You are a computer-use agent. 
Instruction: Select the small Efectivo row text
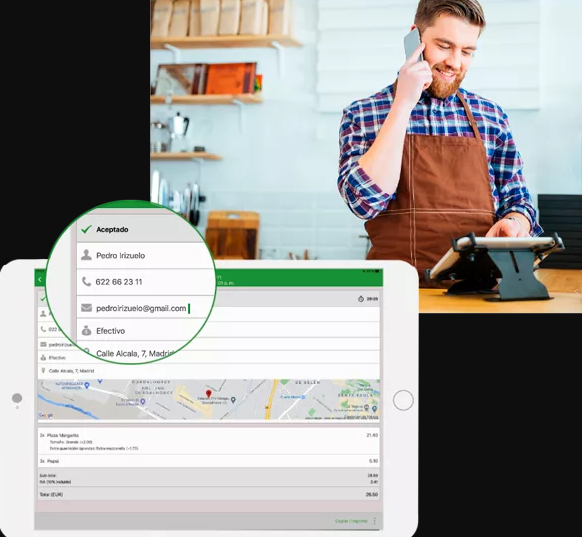click(57, 358)
